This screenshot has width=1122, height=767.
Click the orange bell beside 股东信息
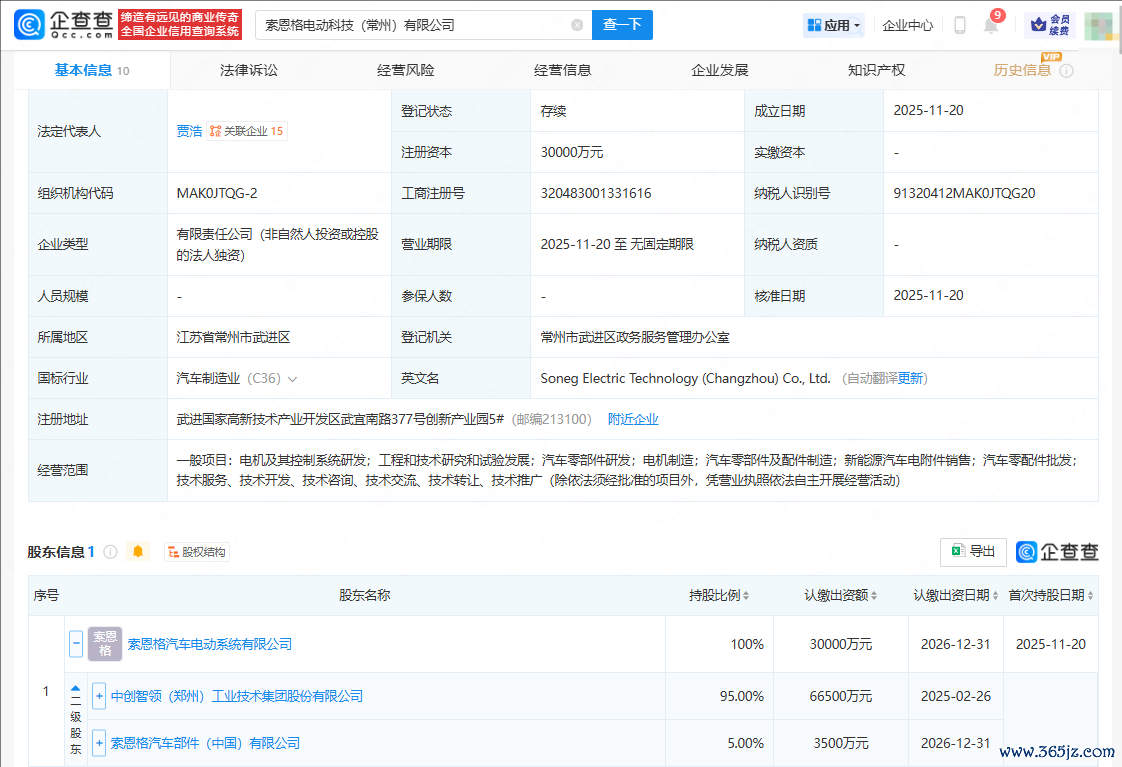[x=138, y=552]
